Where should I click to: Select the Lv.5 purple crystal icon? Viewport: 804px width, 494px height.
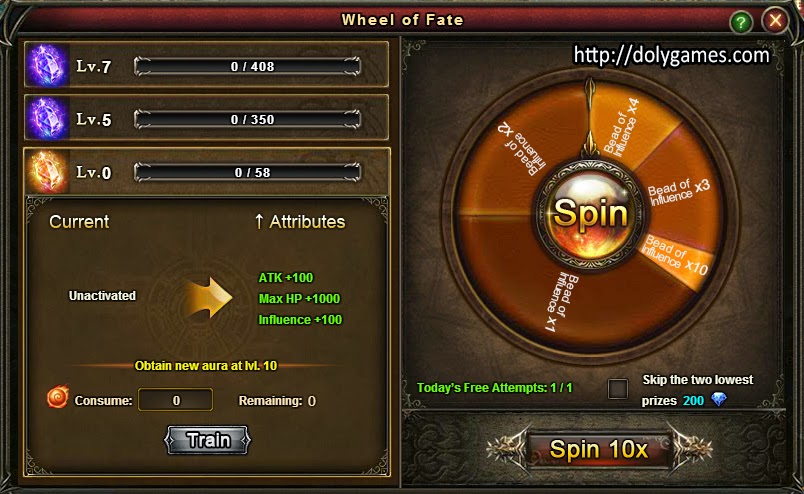coord(48,118)
